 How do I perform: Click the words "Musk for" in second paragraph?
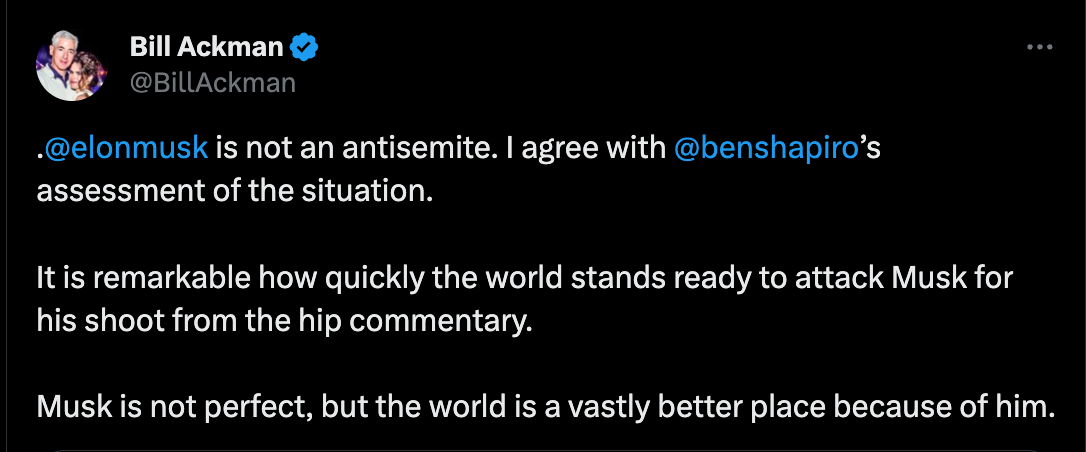tap(952, 279)
